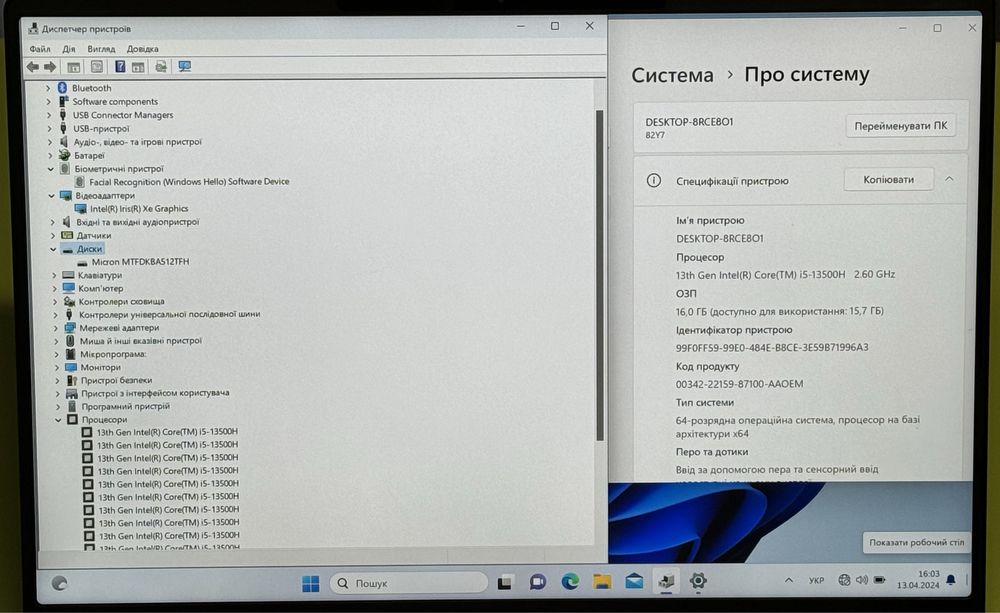Click Перейменувати ПК button
1000x613 pixels.
click(901, 126)
